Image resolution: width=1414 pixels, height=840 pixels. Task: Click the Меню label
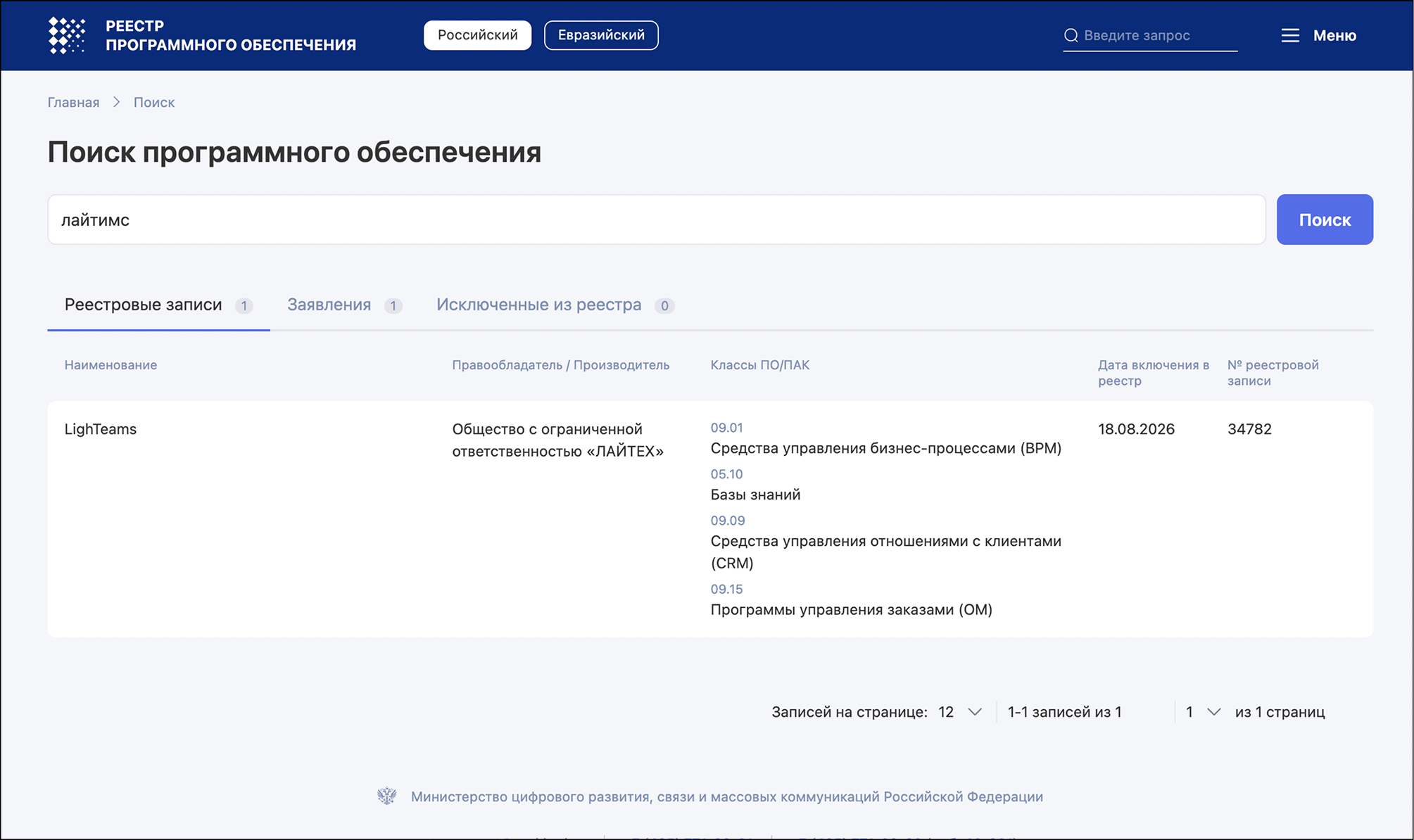[1334, 35]
